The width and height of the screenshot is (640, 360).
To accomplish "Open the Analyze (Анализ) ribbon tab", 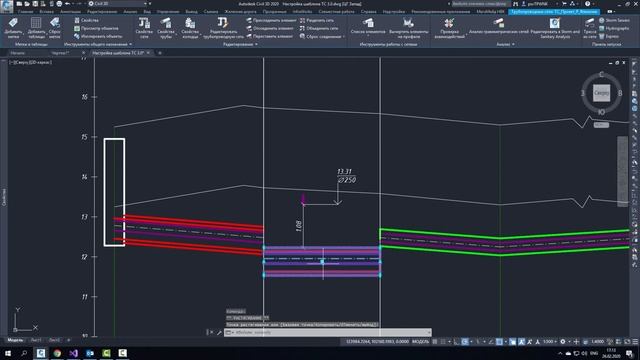I will 130,12.
